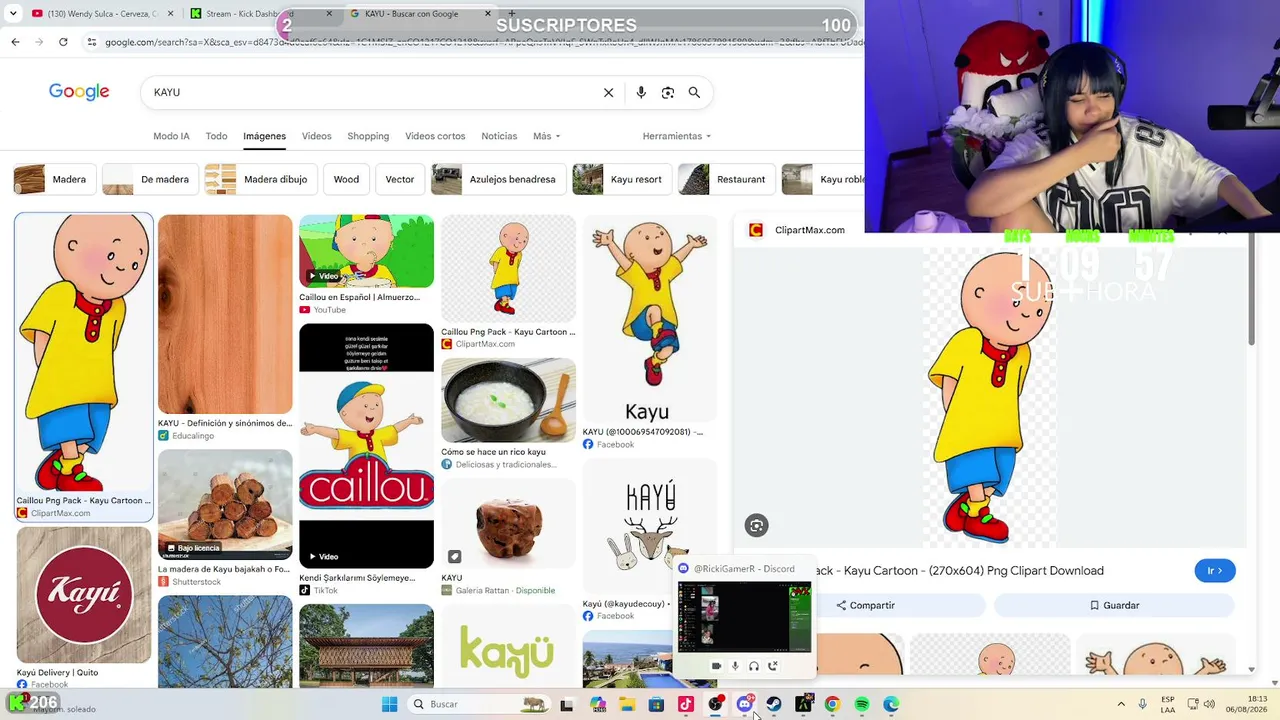
Task: Share the image with Compartir button
Action: point(866,605)
